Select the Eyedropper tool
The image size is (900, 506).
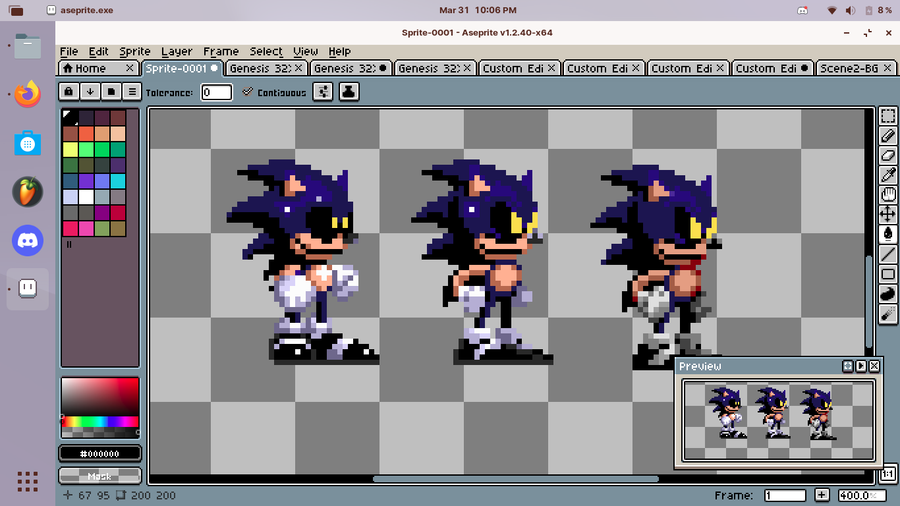coord(888,175)
